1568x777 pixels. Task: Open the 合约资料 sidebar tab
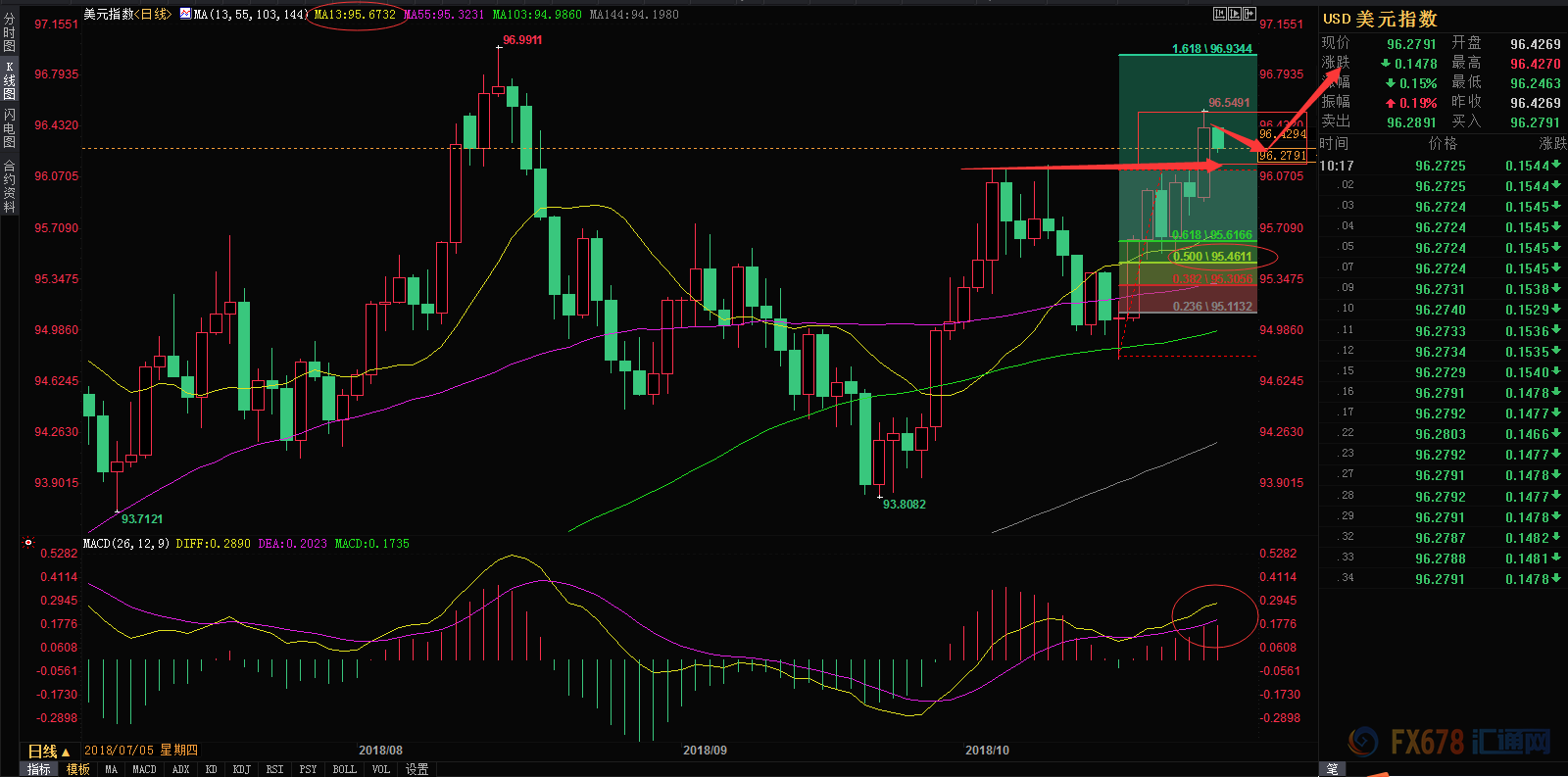pyautogui.click(x=10, y=186)
